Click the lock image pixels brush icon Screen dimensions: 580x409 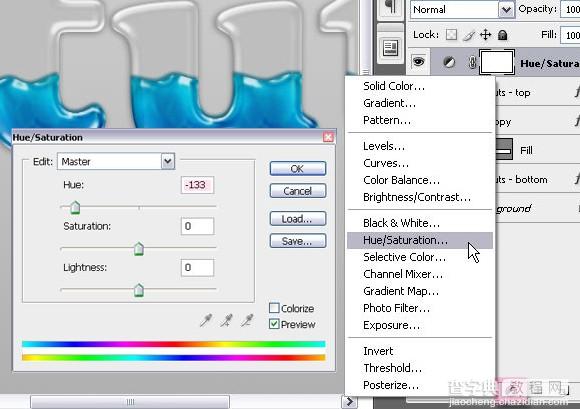469,35
